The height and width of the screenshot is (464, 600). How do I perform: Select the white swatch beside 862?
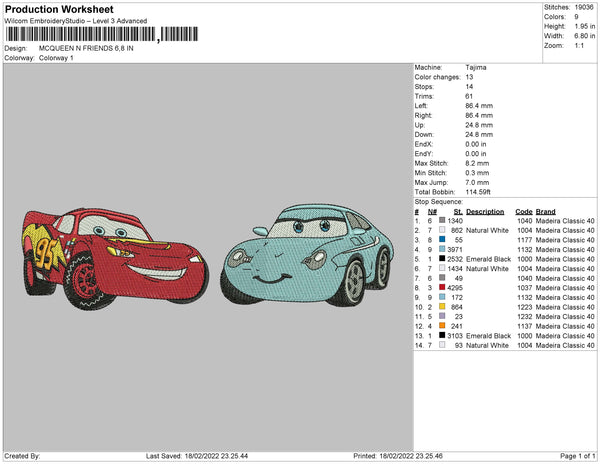(442, 230)
